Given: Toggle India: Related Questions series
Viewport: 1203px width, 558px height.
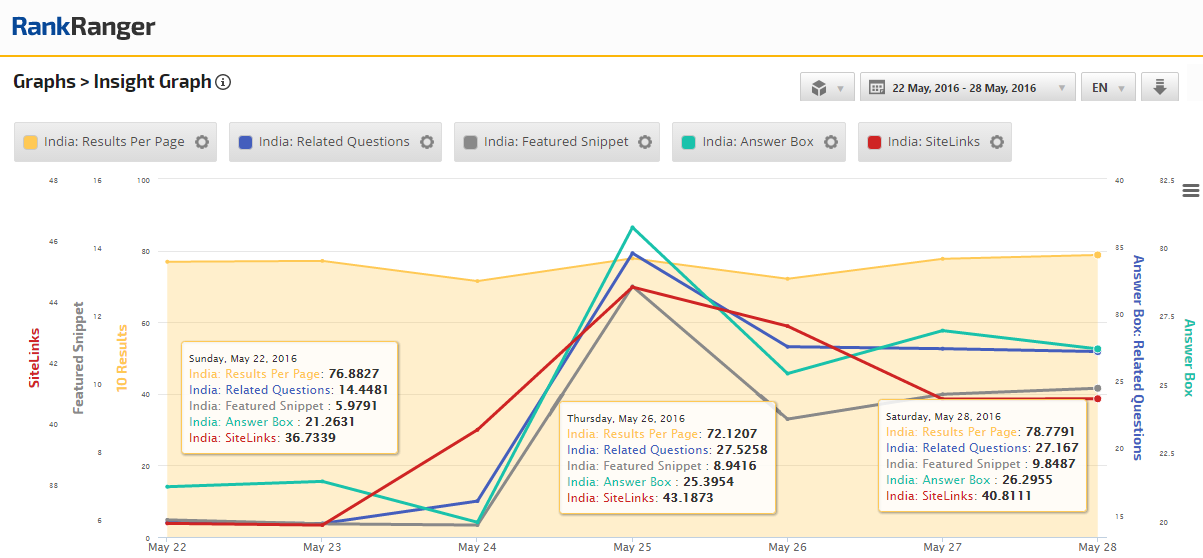Looking at the screenshot, I should pos(334,142).
